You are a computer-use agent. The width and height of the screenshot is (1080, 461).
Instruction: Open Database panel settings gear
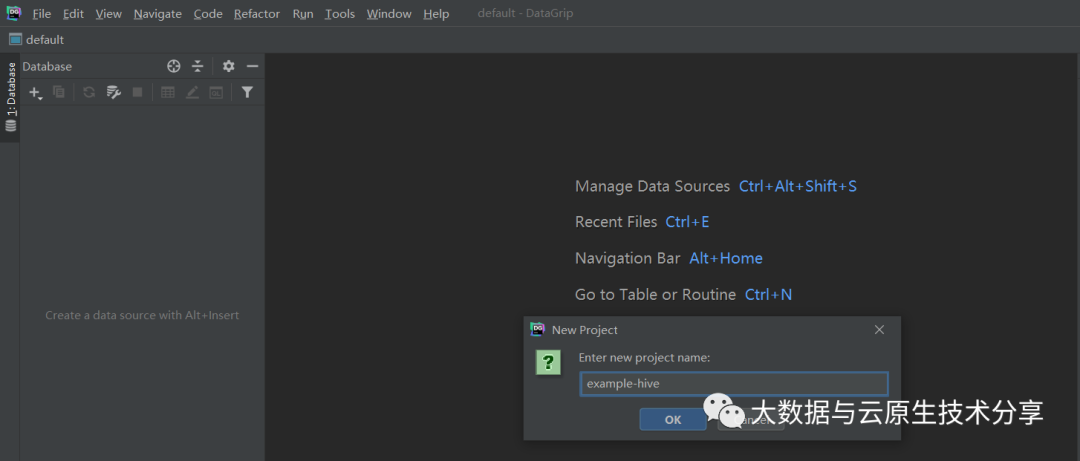click(229, 66)
